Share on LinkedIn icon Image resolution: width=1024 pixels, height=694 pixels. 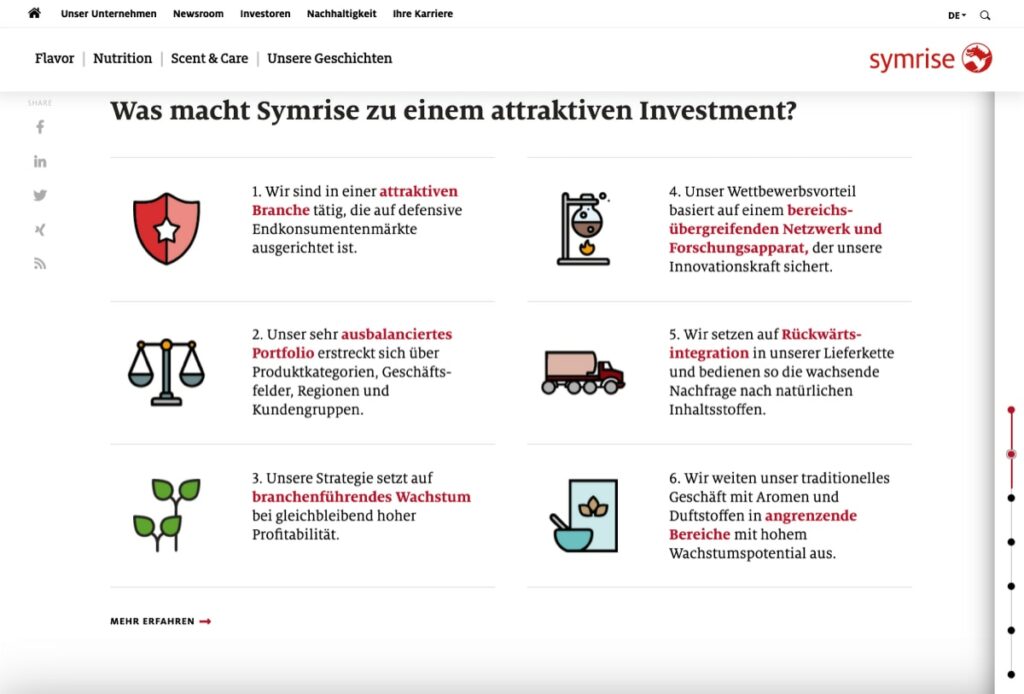[40, 161]
